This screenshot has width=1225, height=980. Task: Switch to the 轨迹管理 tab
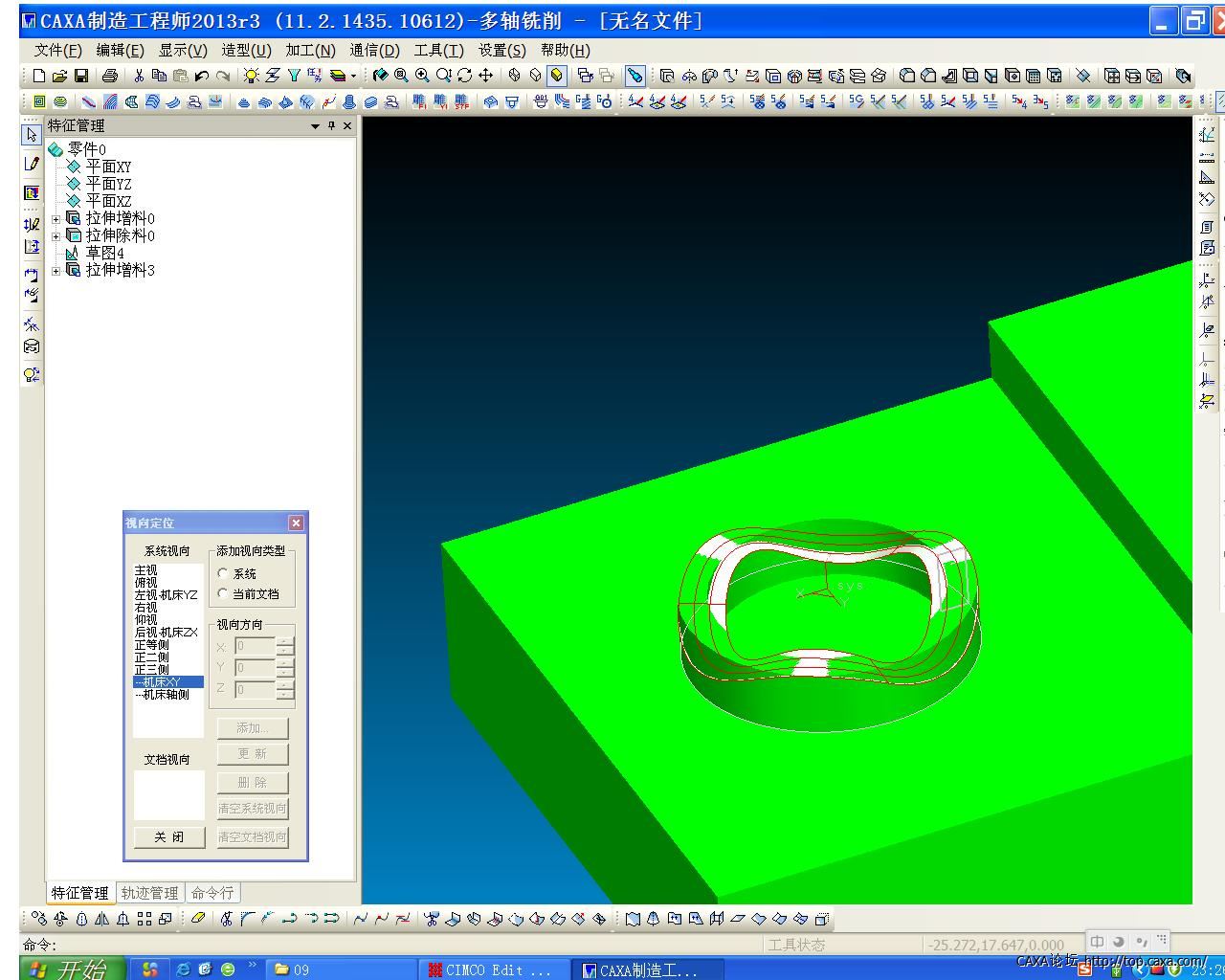click(x=149, y=893)
